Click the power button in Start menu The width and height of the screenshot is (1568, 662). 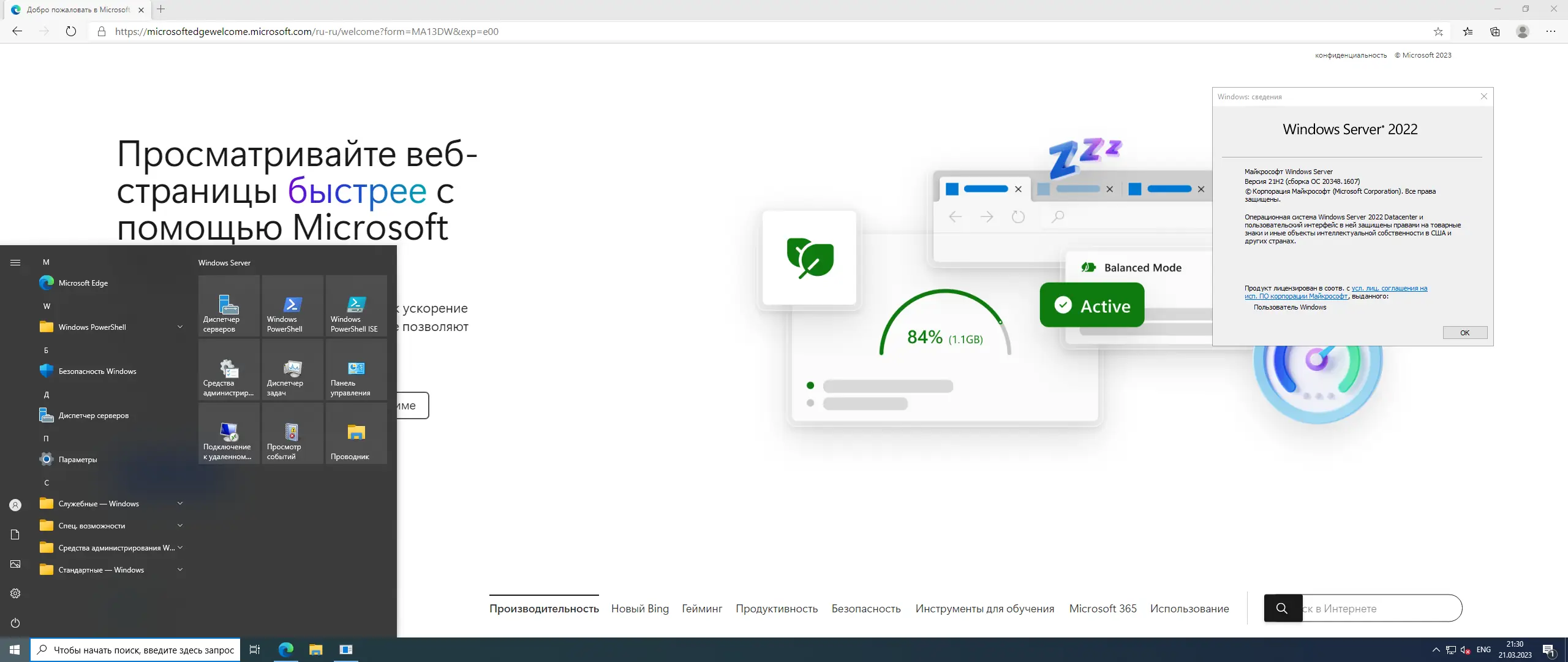pyautogui.click(x=15, y=623)
